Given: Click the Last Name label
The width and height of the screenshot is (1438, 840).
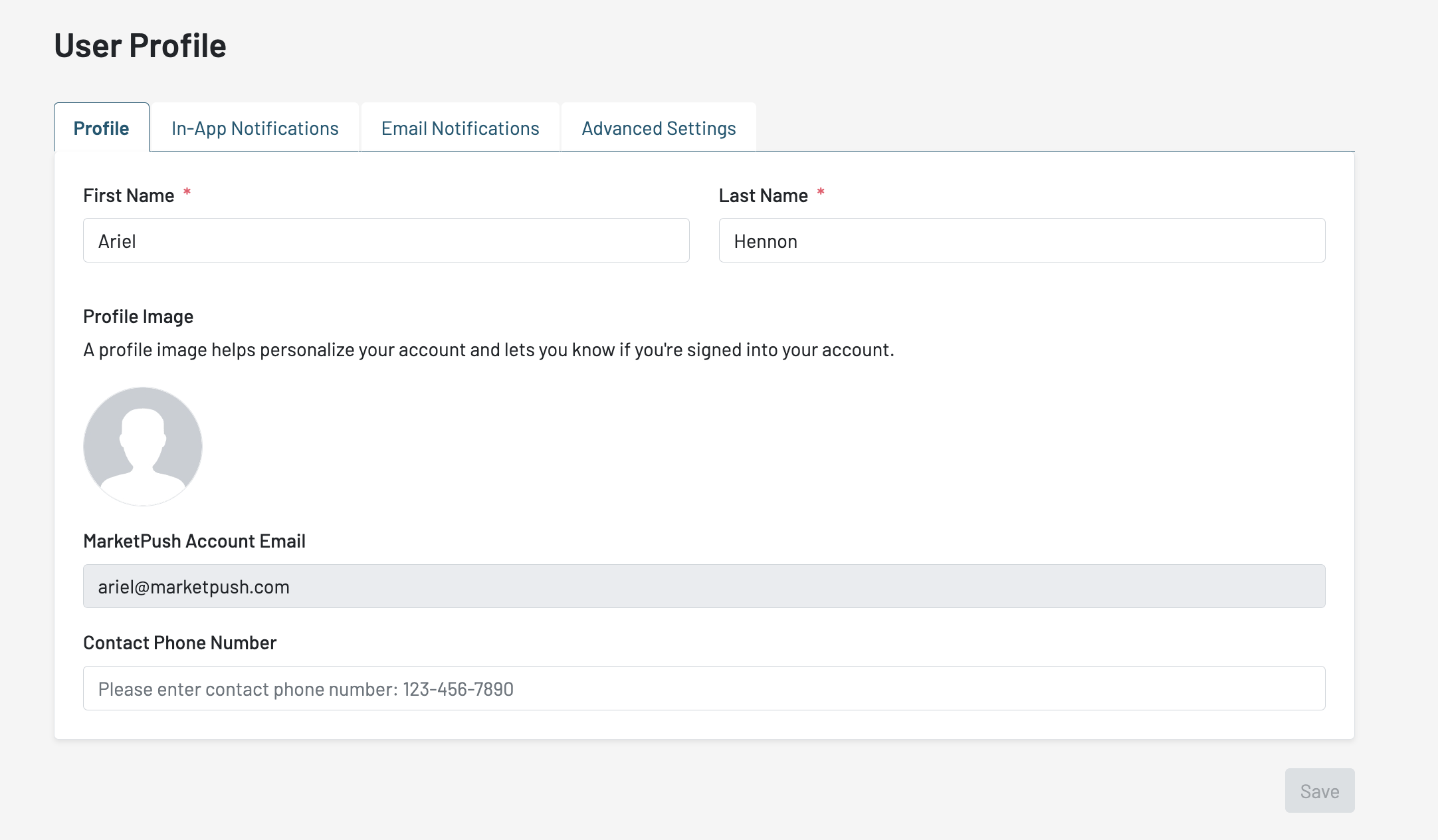Looking at the screenshot, I should [763, 195].
